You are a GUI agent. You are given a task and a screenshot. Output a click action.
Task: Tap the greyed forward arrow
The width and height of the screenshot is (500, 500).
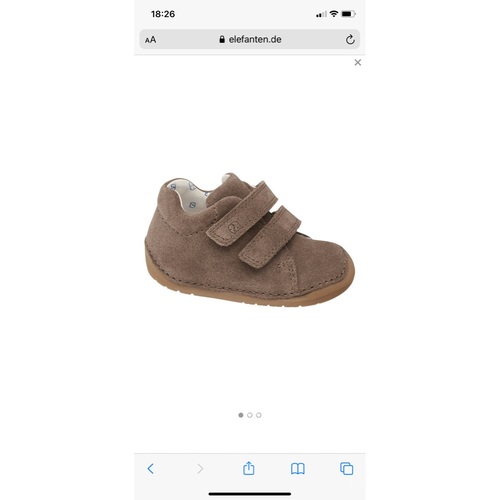tap(200, 469)
